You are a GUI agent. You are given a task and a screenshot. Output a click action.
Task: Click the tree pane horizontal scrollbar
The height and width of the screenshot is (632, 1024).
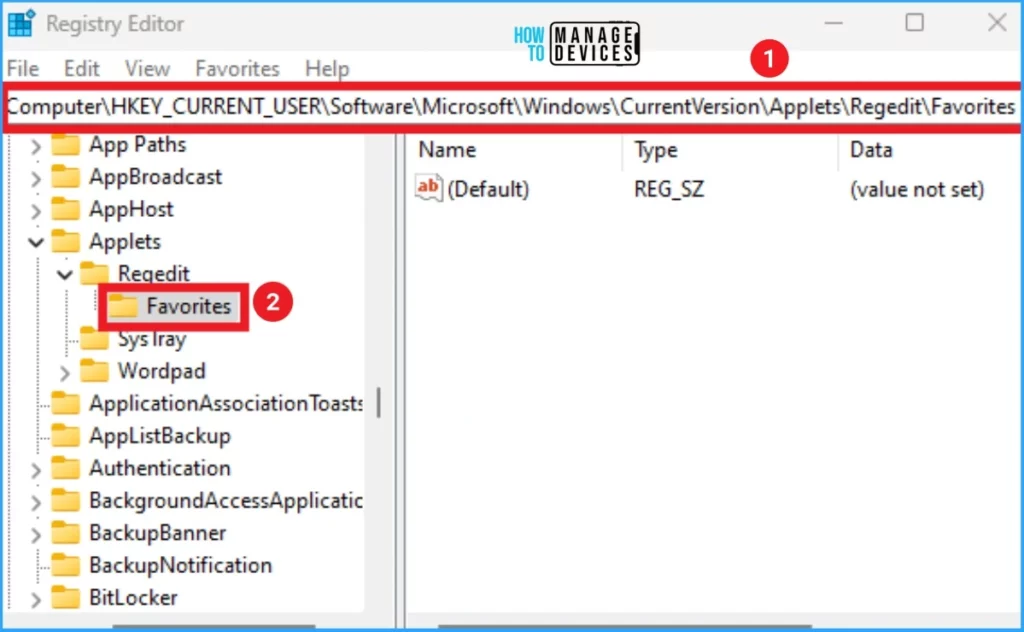click(214, 627)
